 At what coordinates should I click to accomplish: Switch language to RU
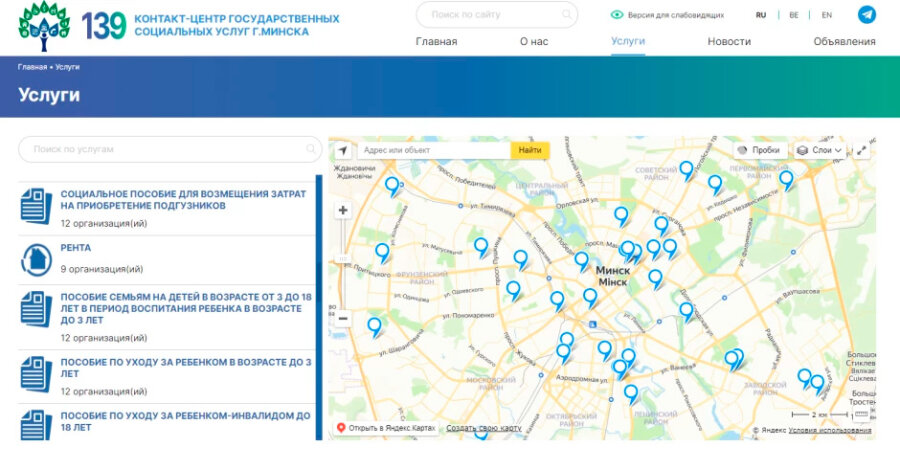click(761, 15)
